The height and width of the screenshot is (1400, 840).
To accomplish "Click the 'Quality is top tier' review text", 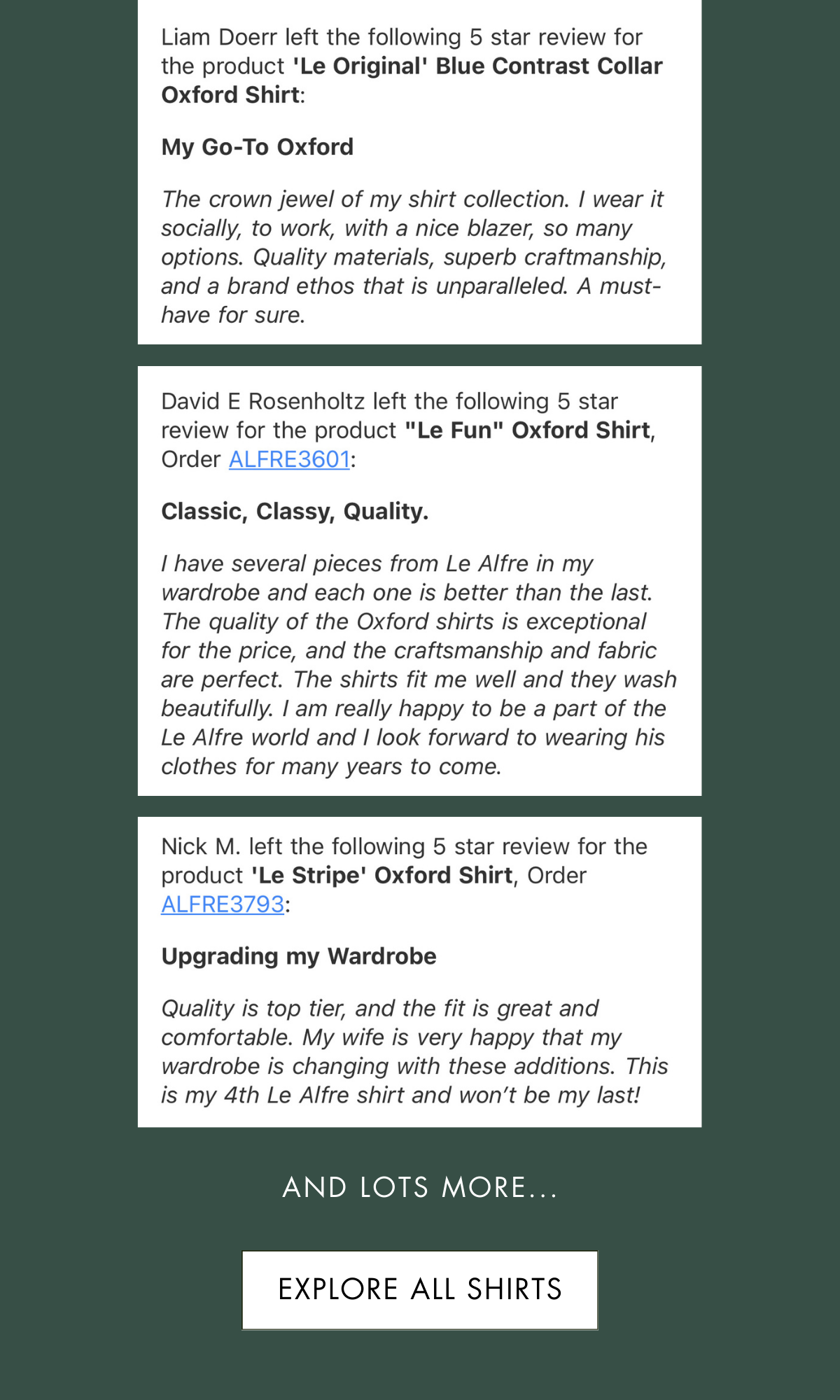I will click(x=414, y=1051).
